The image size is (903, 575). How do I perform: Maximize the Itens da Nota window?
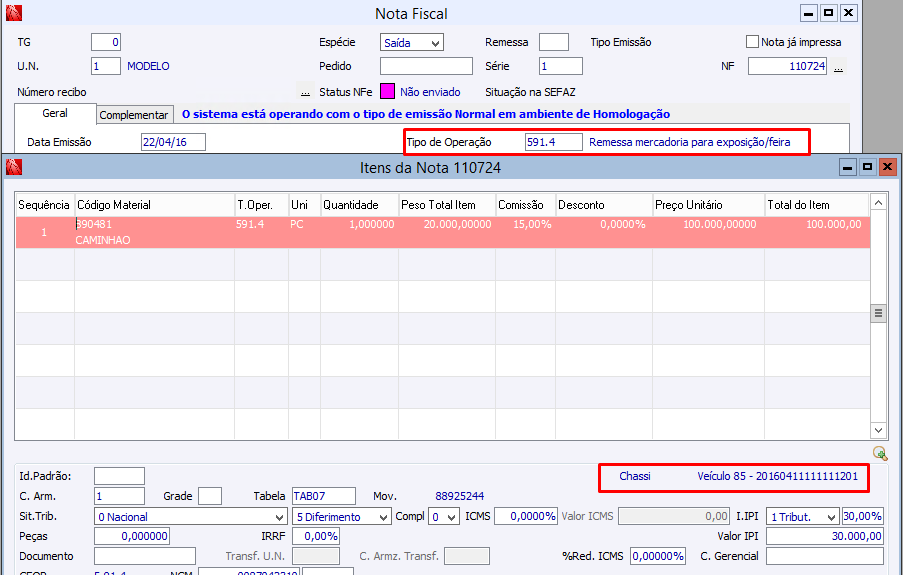[867, 167]
